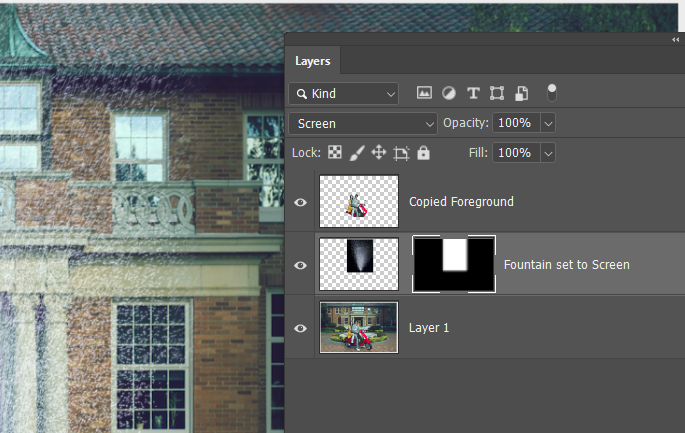This screenshot has width=685, height=433.
Task: Select the Layer 1 thumbnail
Action: click(359, 327)
